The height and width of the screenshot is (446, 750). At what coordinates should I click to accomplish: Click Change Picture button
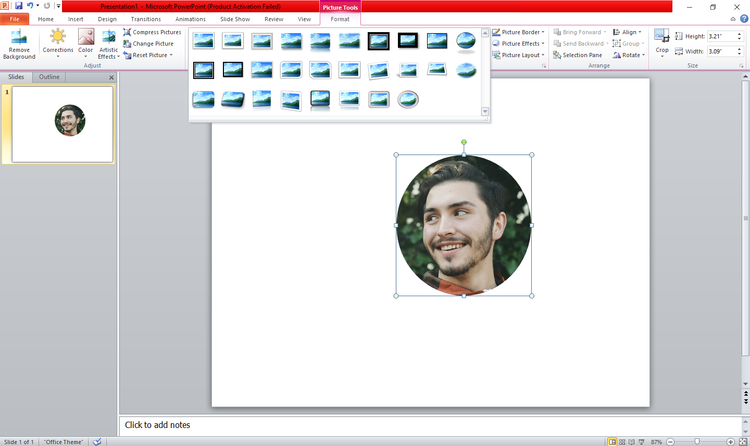(148, 44)
